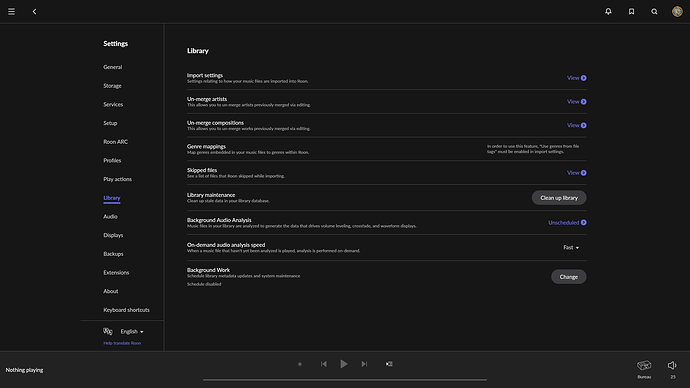The height and width of the screenshot is (388, 690).
Task: Click the volume level 25 text
Action: pos(673,377)
